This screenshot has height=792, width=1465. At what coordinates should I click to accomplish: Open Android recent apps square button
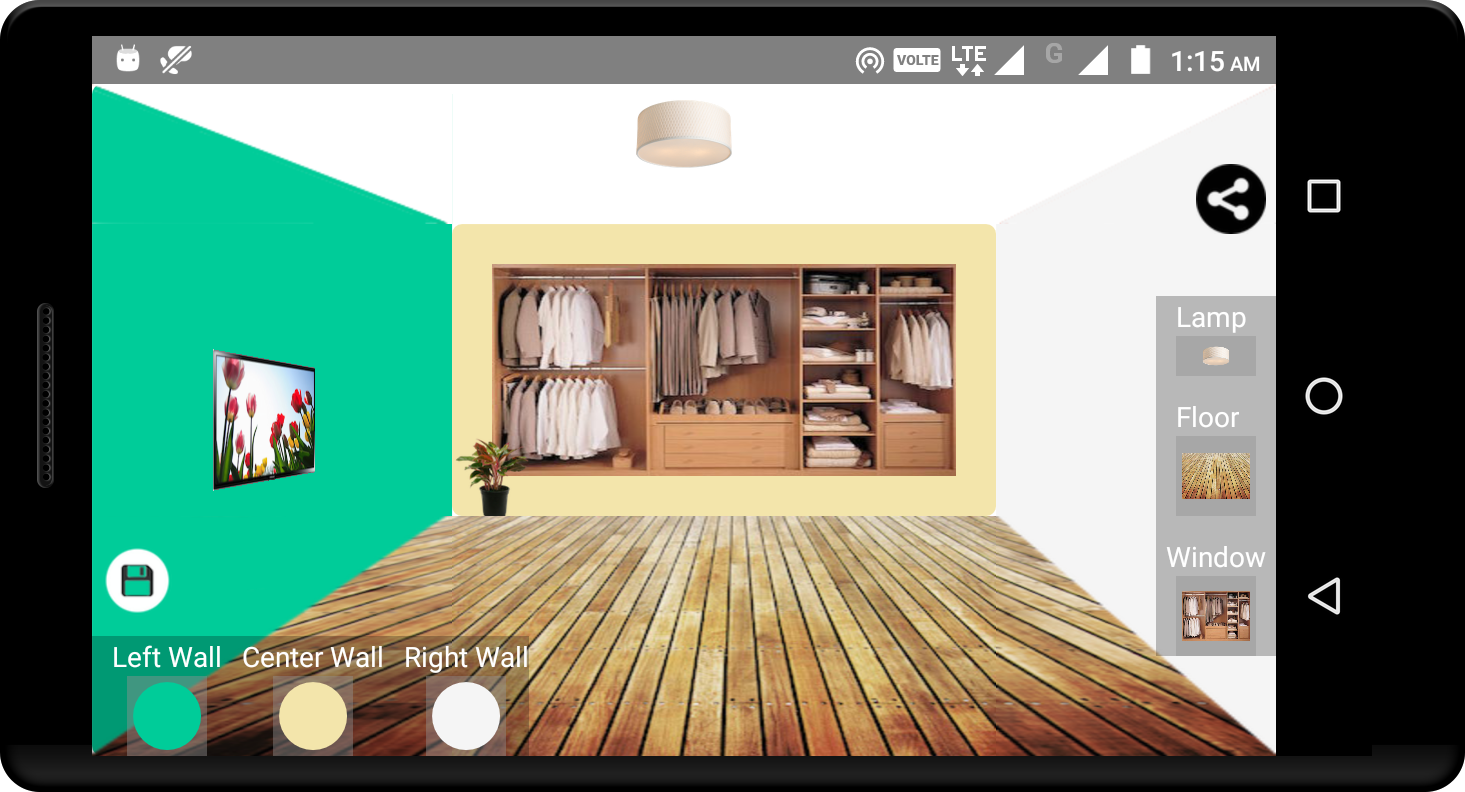coord(1324,196)
